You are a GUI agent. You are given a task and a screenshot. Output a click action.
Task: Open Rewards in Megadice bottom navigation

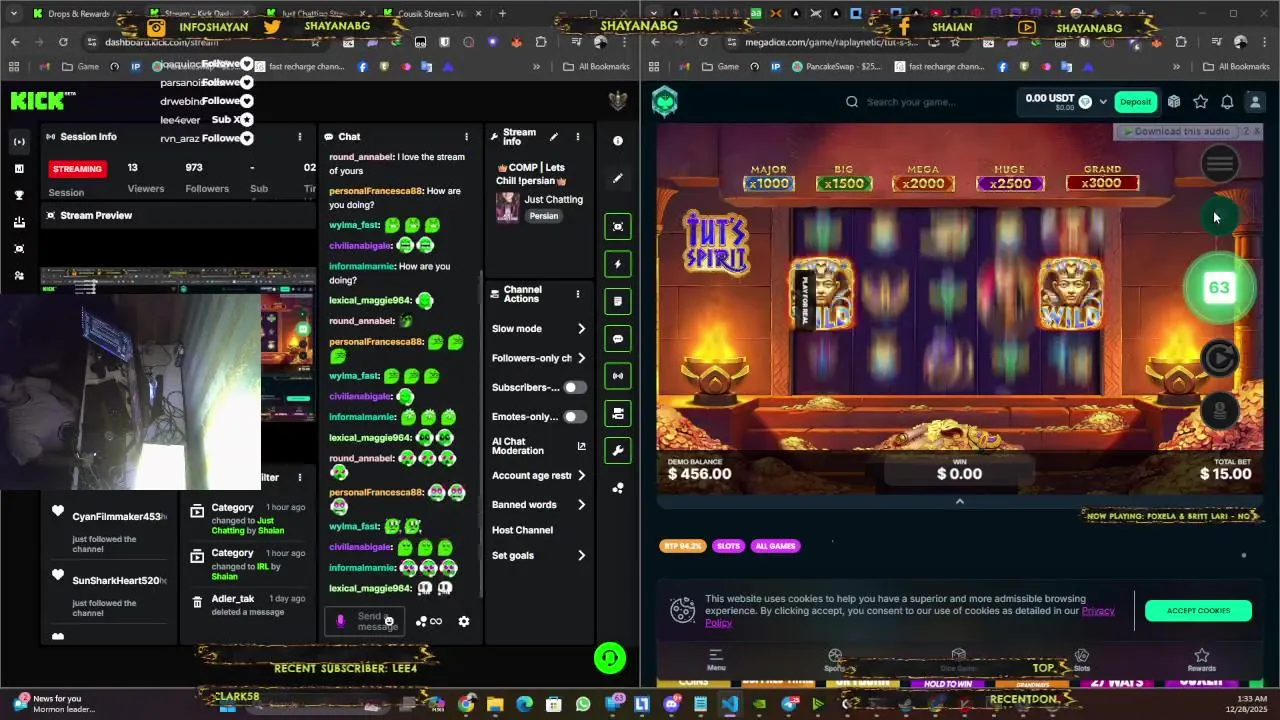coord(1202,660)
